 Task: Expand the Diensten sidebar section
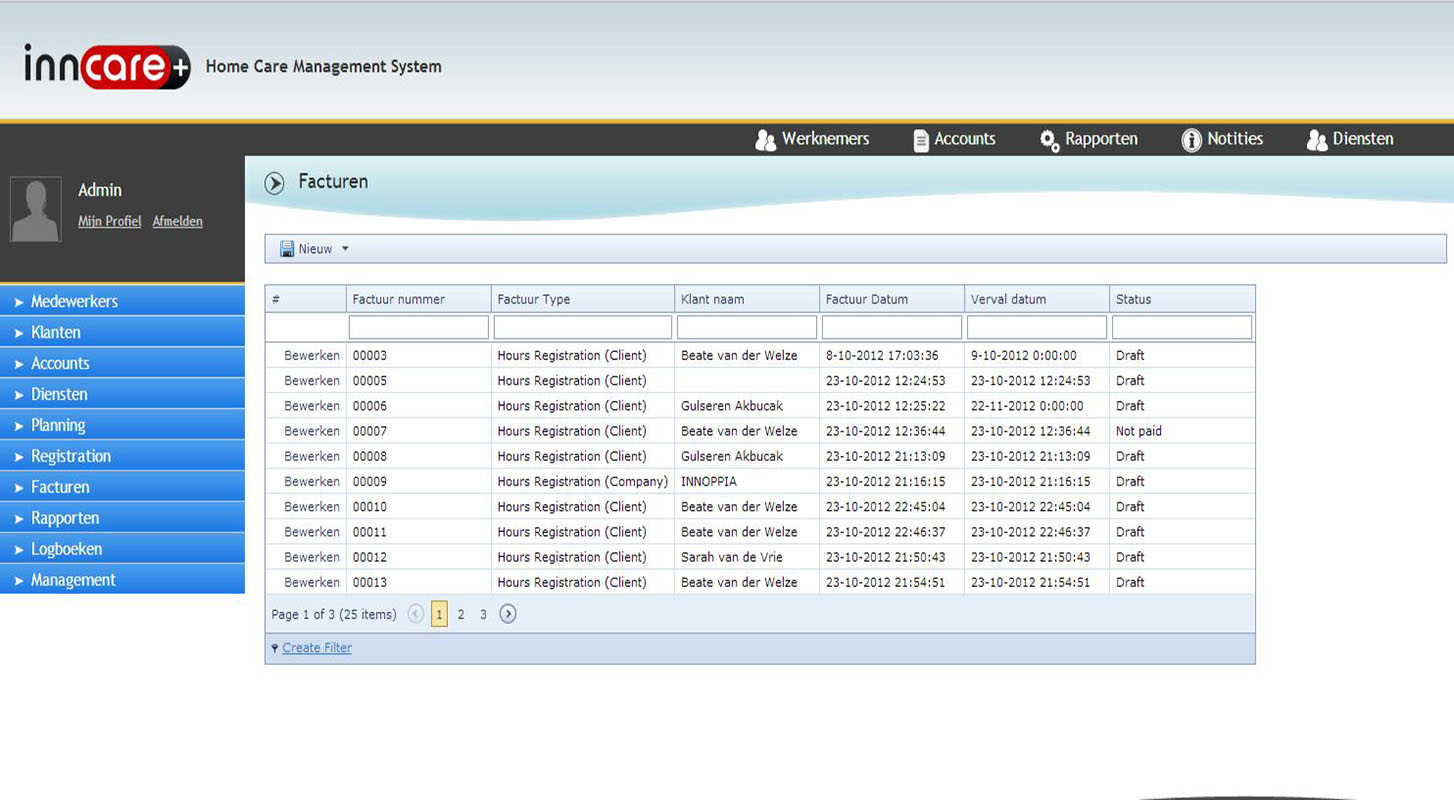point(122,394)
